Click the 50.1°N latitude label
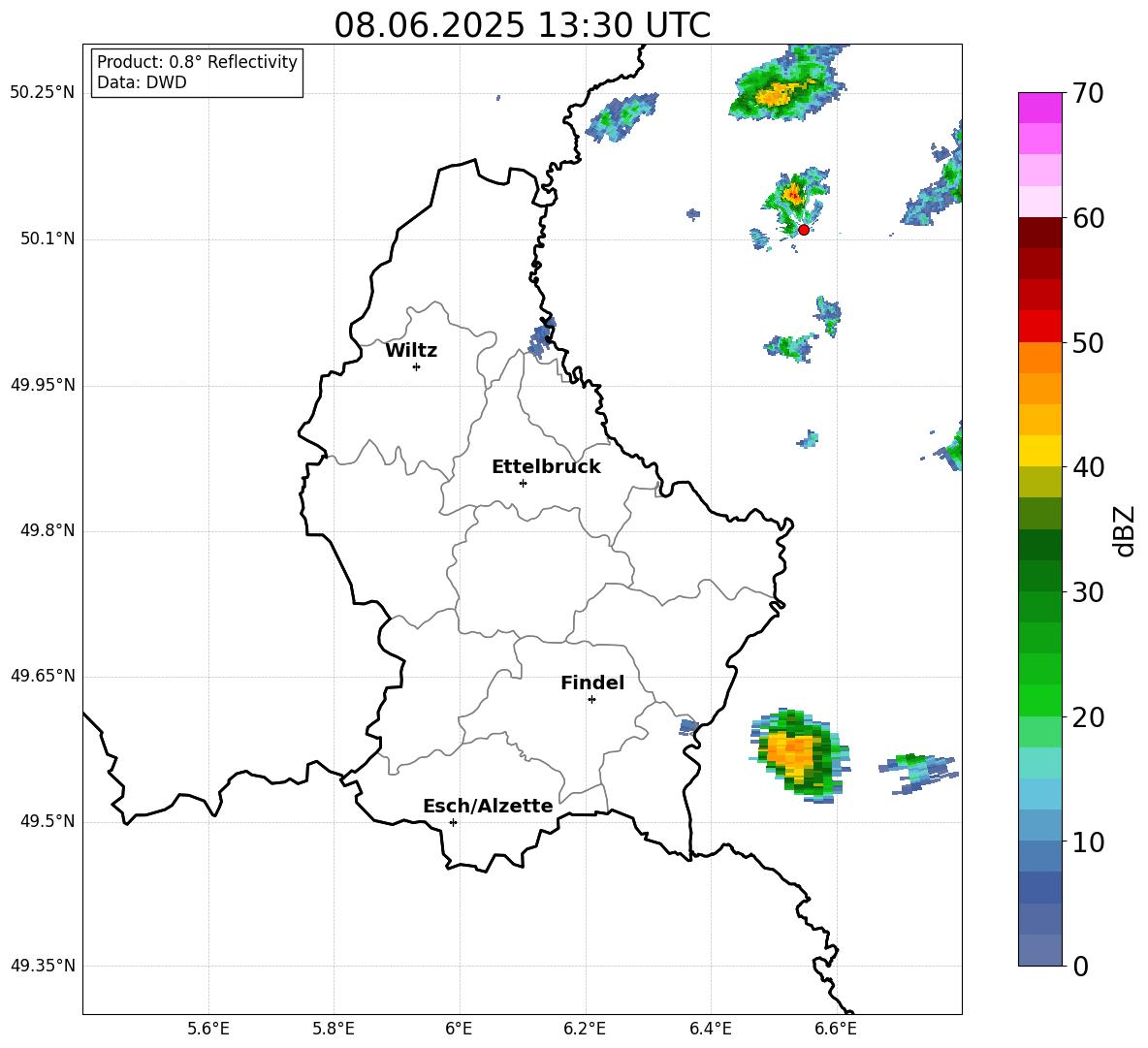The width and height of the screenshot is (1148, 1048). coord(47,239)
